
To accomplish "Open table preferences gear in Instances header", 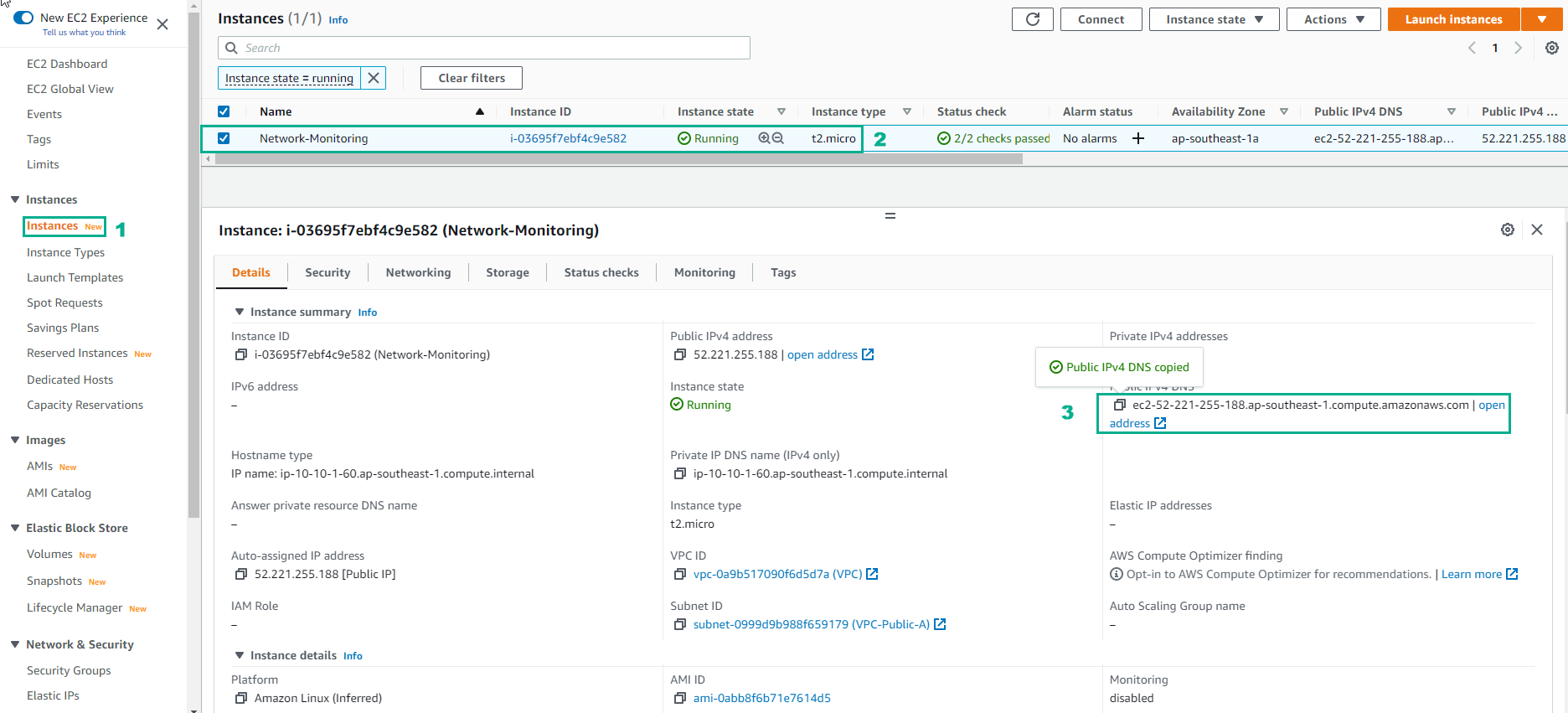I will click(x=1552, y=48).
